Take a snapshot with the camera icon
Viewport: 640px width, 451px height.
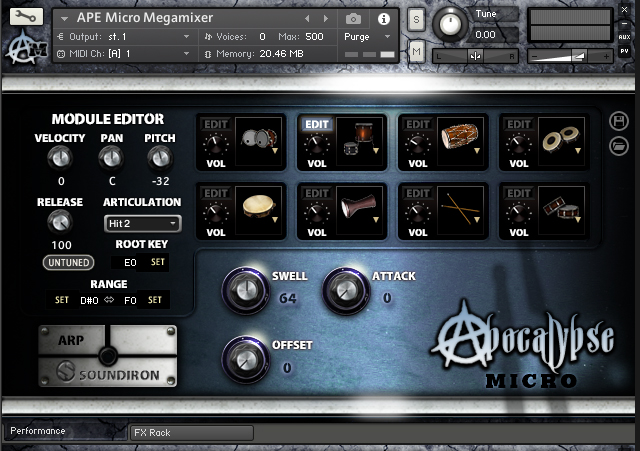pos(354,19)
